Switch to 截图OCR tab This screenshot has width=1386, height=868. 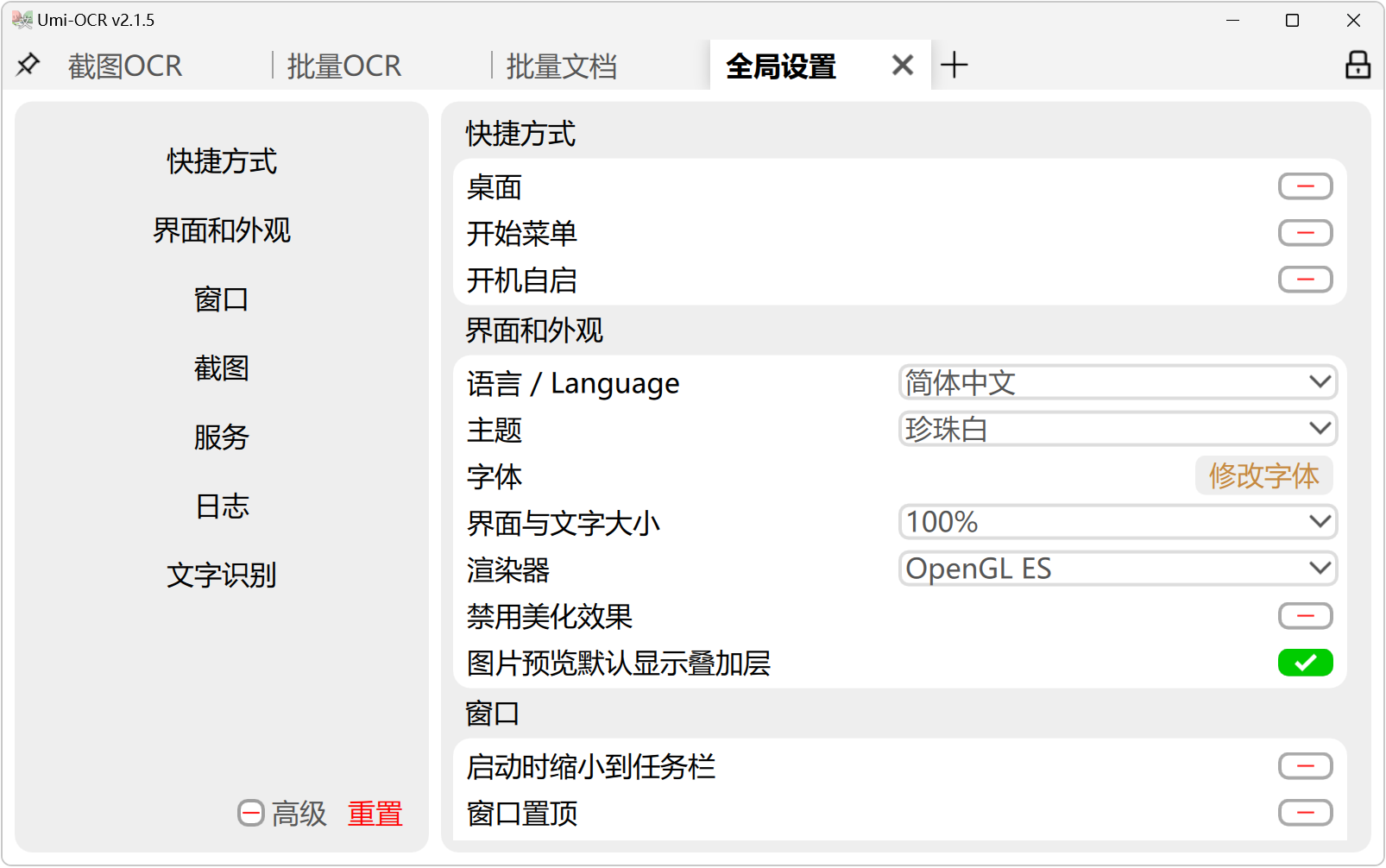(x=125, y=66)
